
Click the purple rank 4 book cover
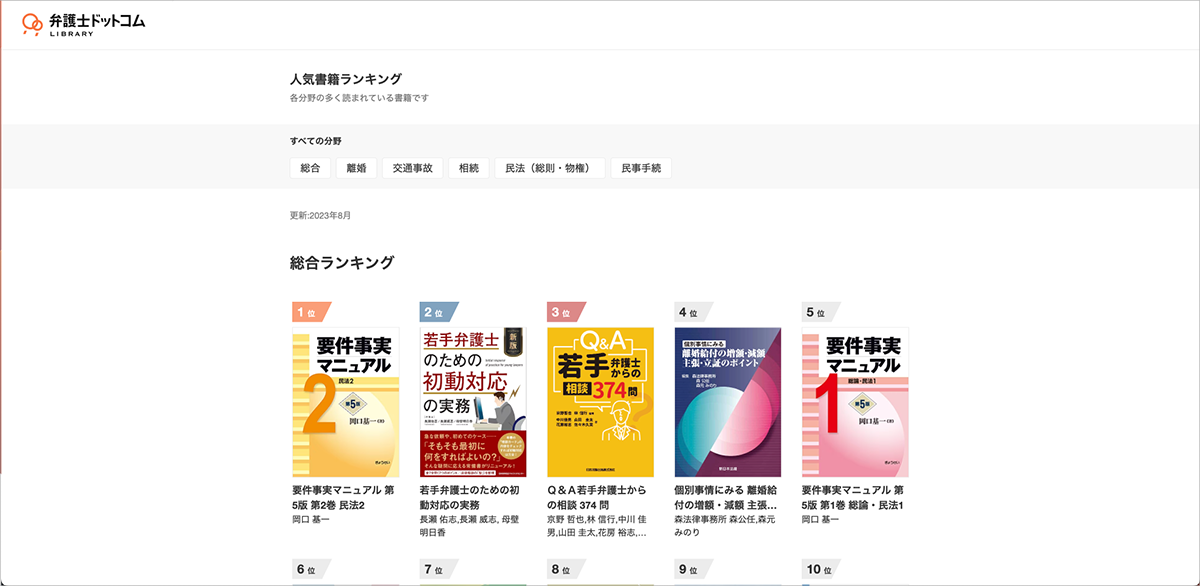click(727, 400)
